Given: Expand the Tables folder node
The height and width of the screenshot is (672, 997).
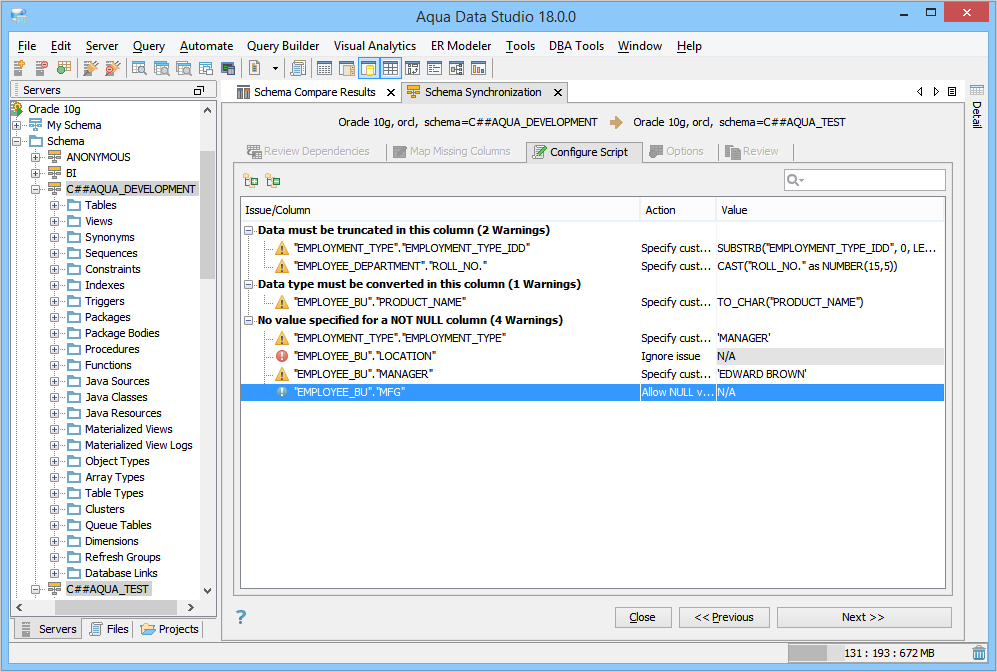Looking at the screenshot, I should pos(55,205).
